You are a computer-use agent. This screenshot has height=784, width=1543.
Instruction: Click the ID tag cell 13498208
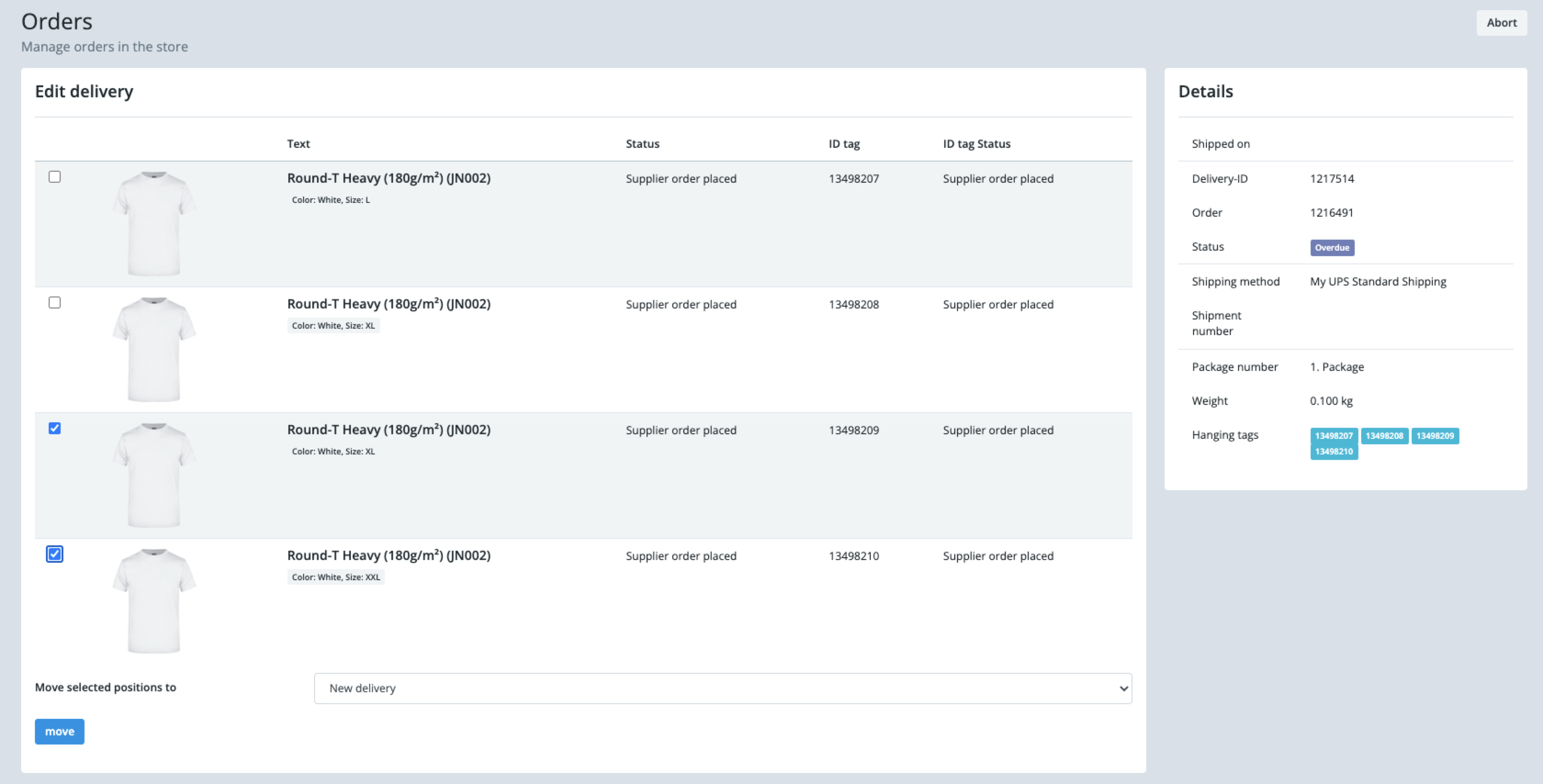854,304
